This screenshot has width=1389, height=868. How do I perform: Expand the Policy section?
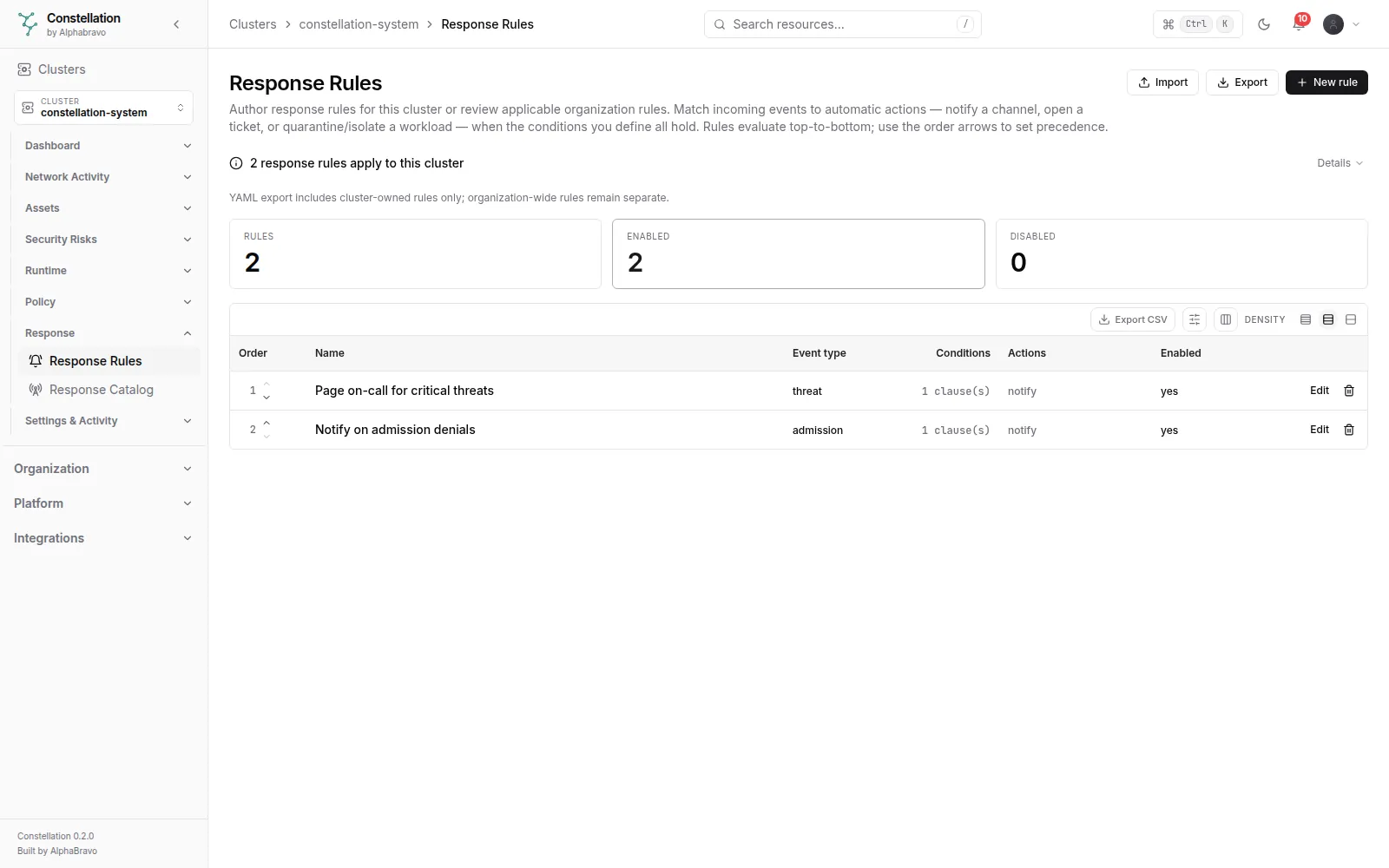click(108, 302)
